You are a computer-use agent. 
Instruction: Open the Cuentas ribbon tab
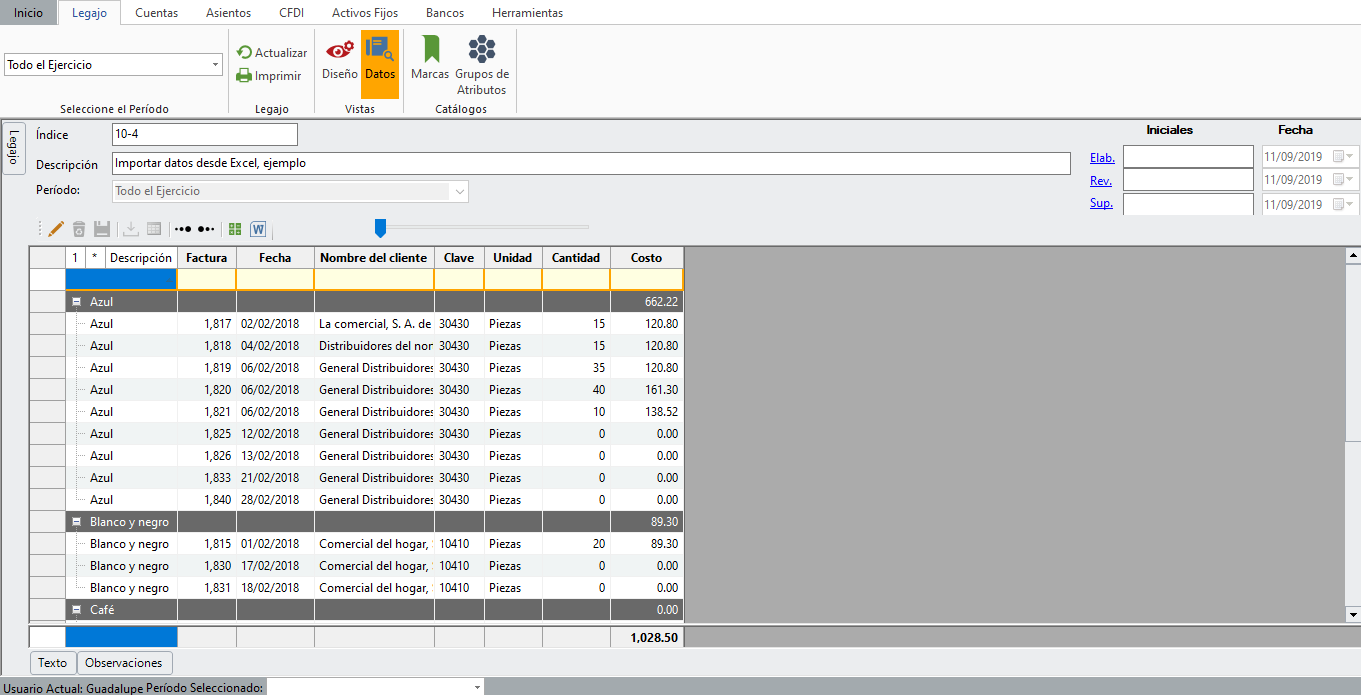point(156,13)
